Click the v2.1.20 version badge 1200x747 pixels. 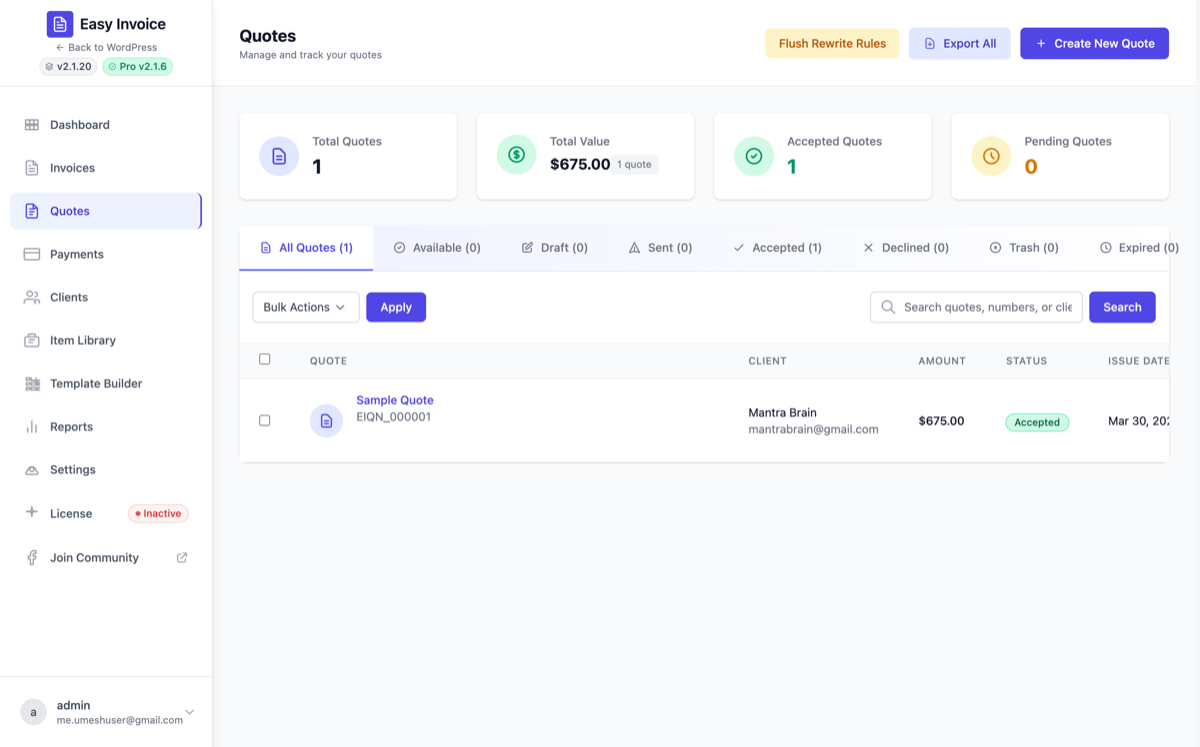click(x=68, y=67)
